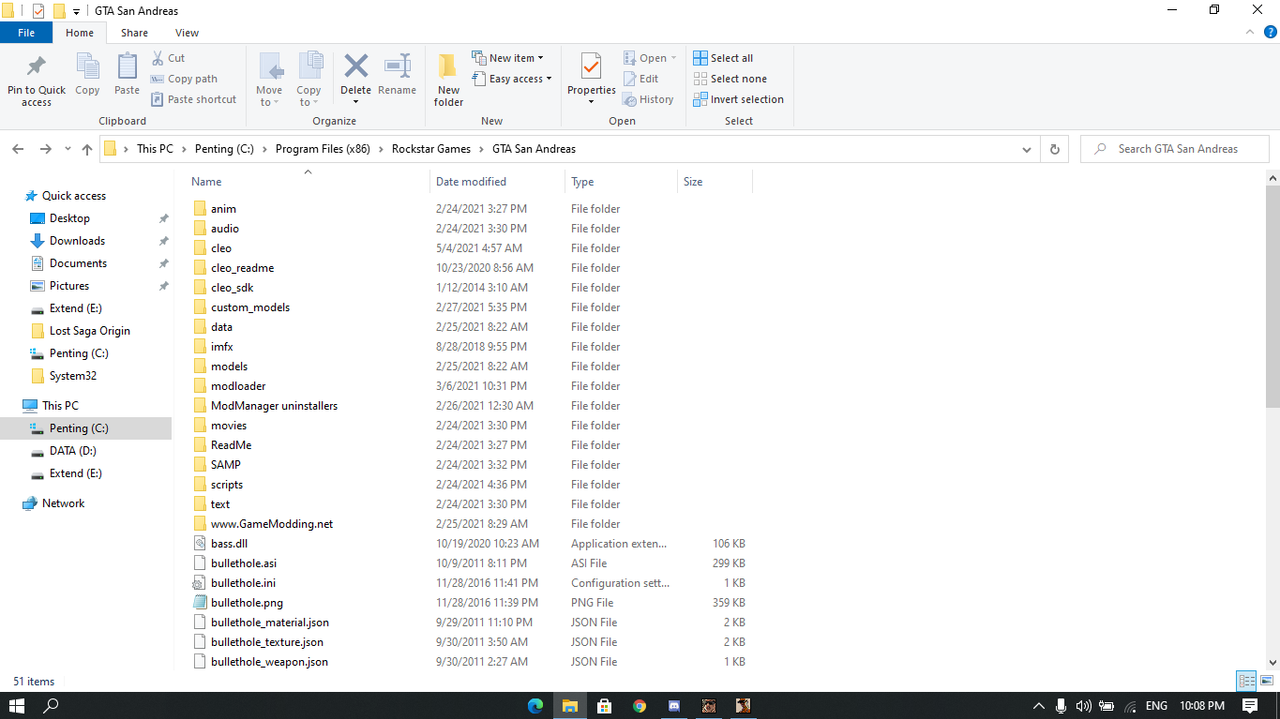Open the address bar history dropdown

1026,149
